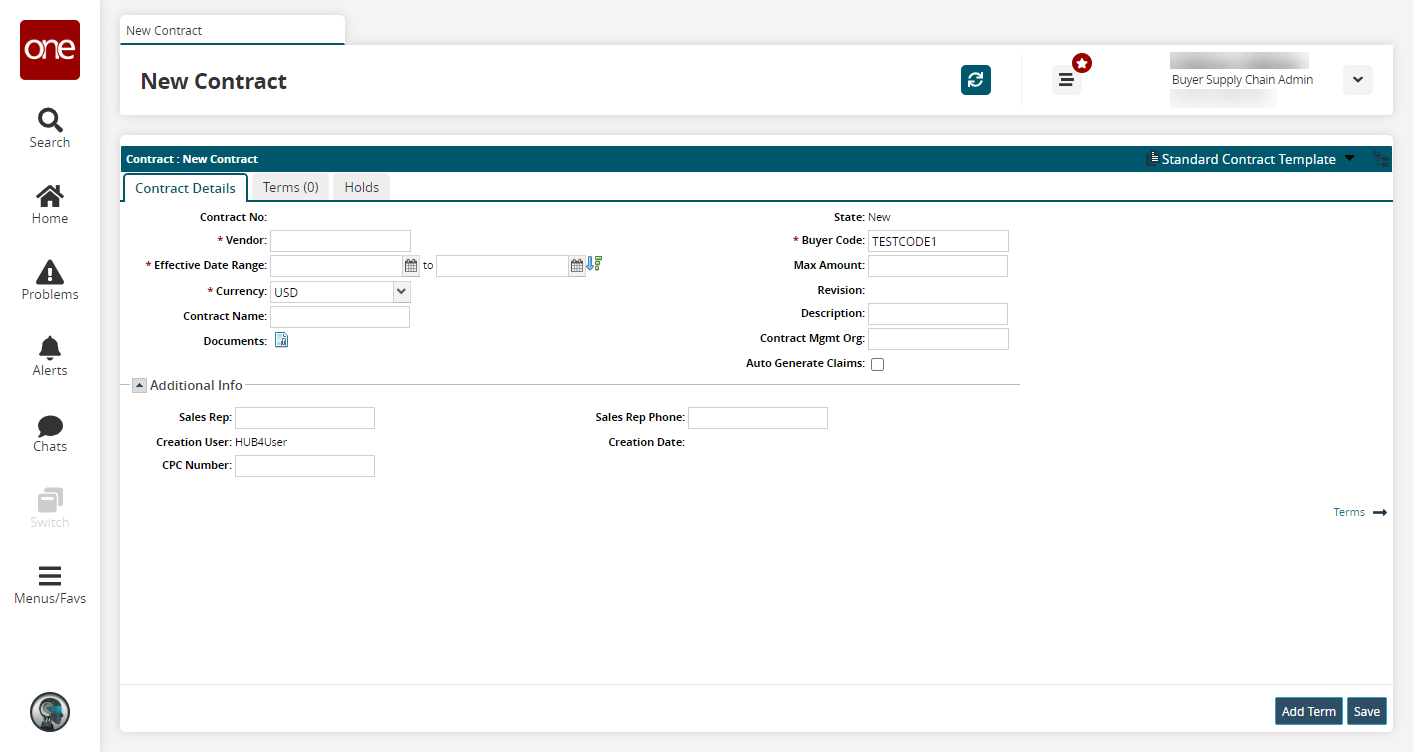Open the starred favorites list icon
1413x752 pixels.
coord(1066,80)
